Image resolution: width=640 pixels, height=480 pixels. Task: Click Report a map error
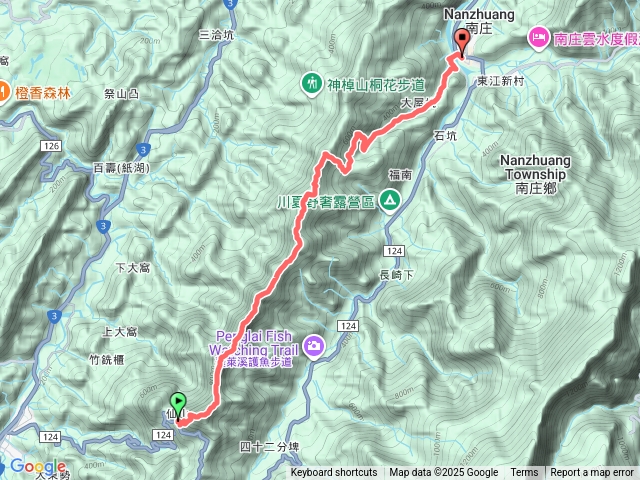click(x=592, y=473)
